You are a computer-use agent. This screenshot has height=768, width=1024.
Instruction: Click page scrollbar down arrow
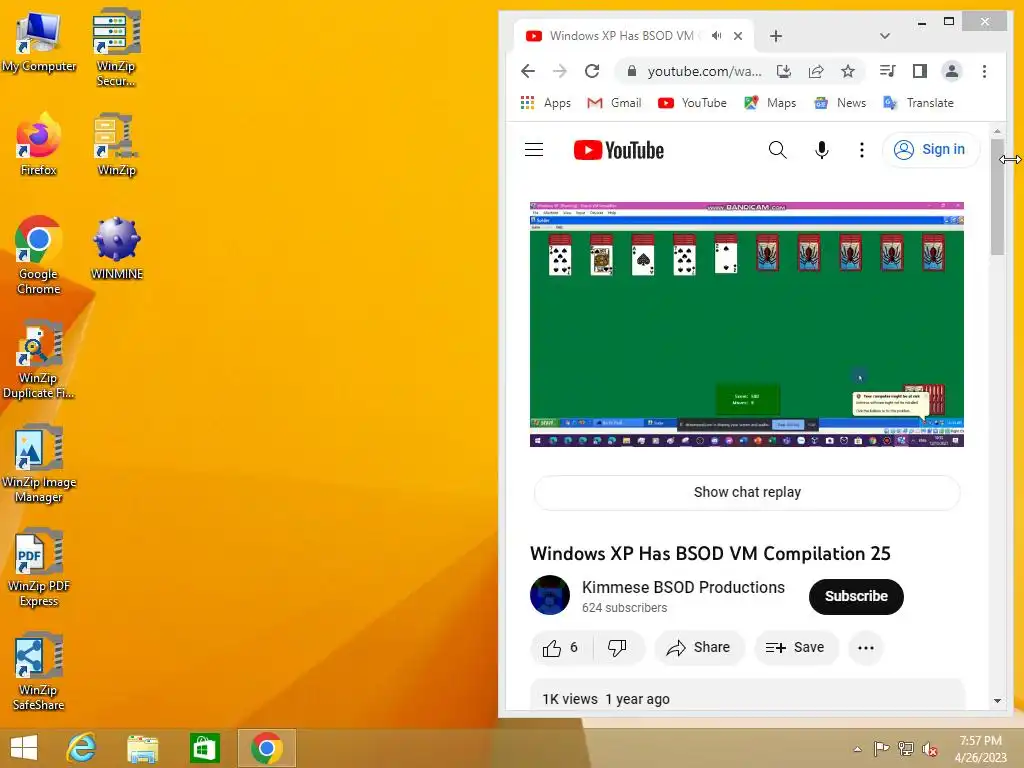[x=997, y=701]
